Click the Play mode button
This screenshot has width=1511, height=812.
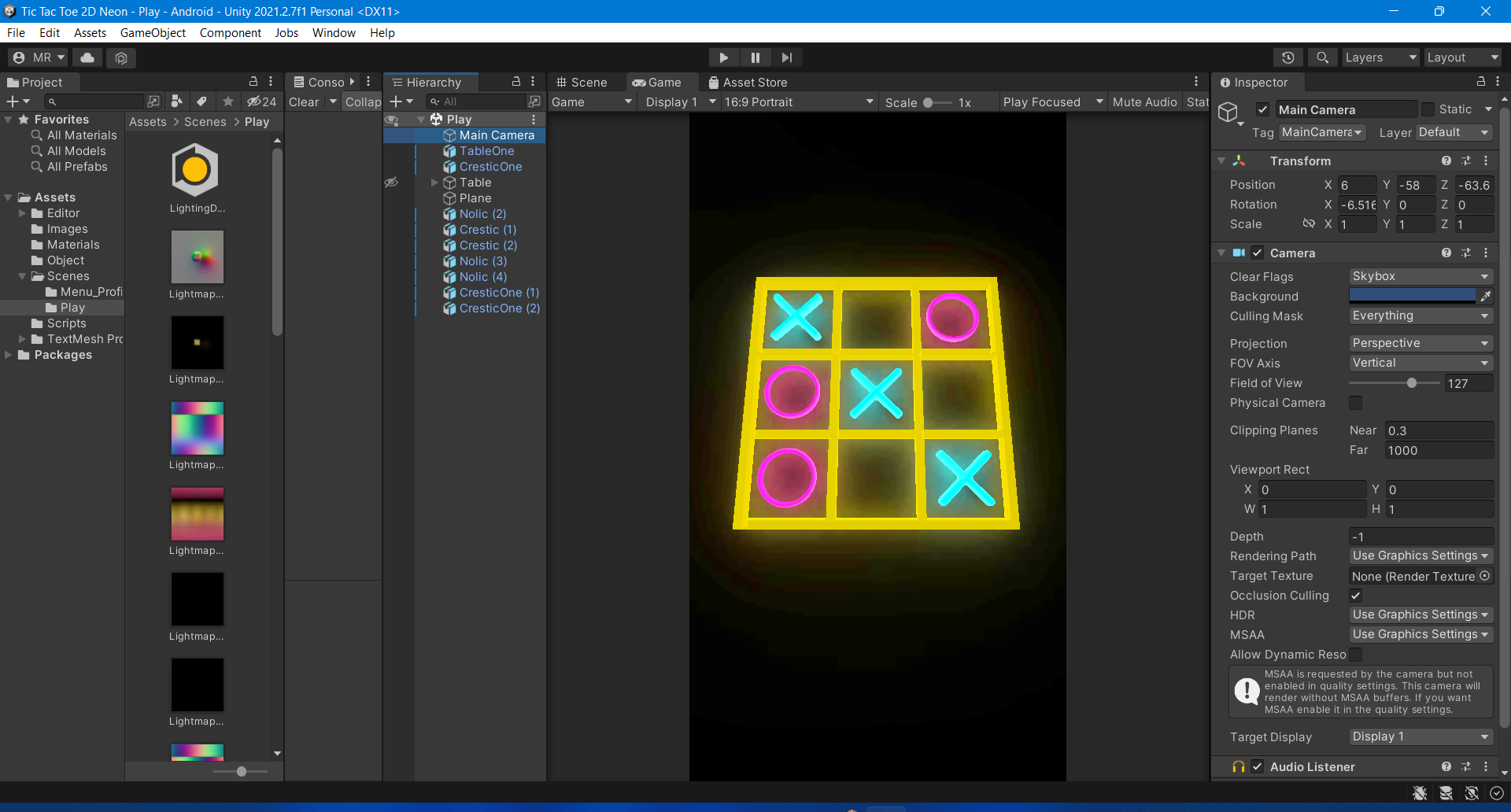pyautogui.click(x=723, y=57)
